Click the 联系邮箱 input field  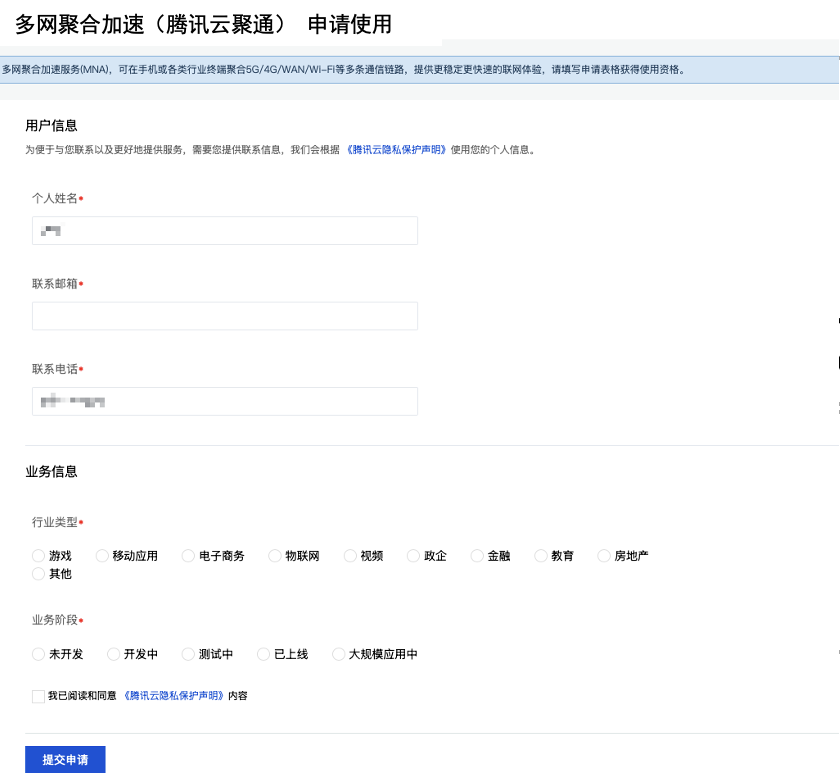pyautogui.click(x=224, y=316)
